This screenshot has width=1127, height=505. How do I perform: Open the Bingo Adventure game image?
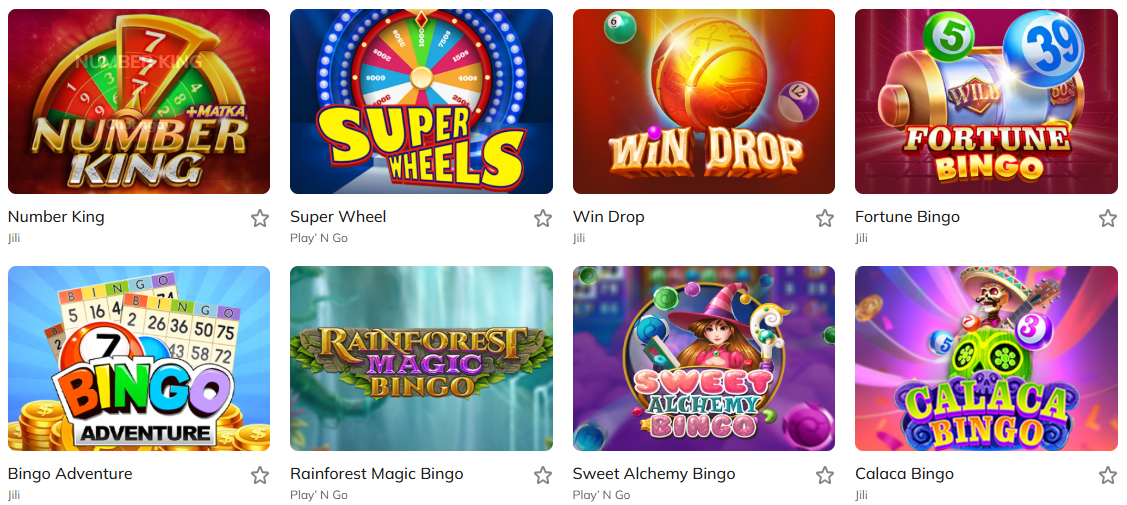[139, 358]
